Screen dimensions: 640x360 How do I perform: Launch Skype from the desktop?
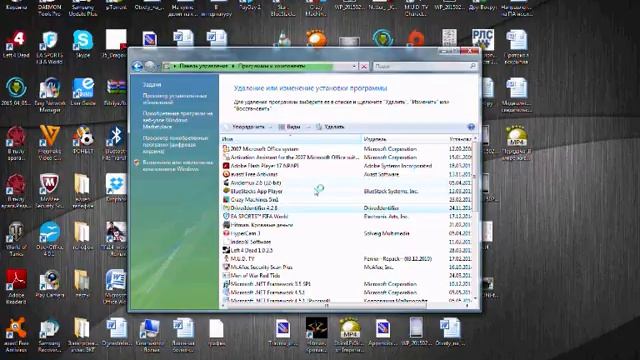(83, 44)
